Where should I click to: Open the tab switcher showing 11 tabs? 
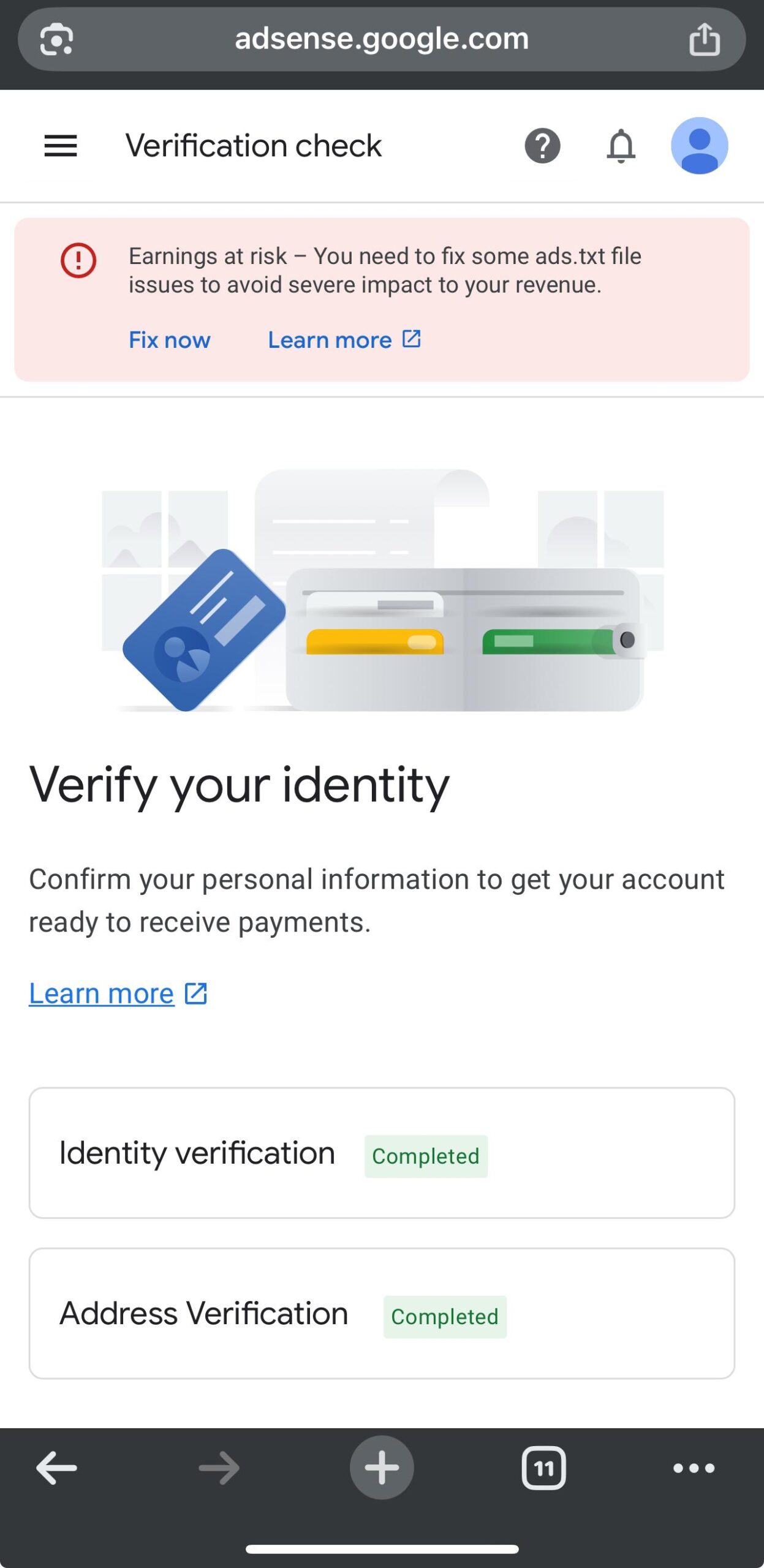point(543,1468)
